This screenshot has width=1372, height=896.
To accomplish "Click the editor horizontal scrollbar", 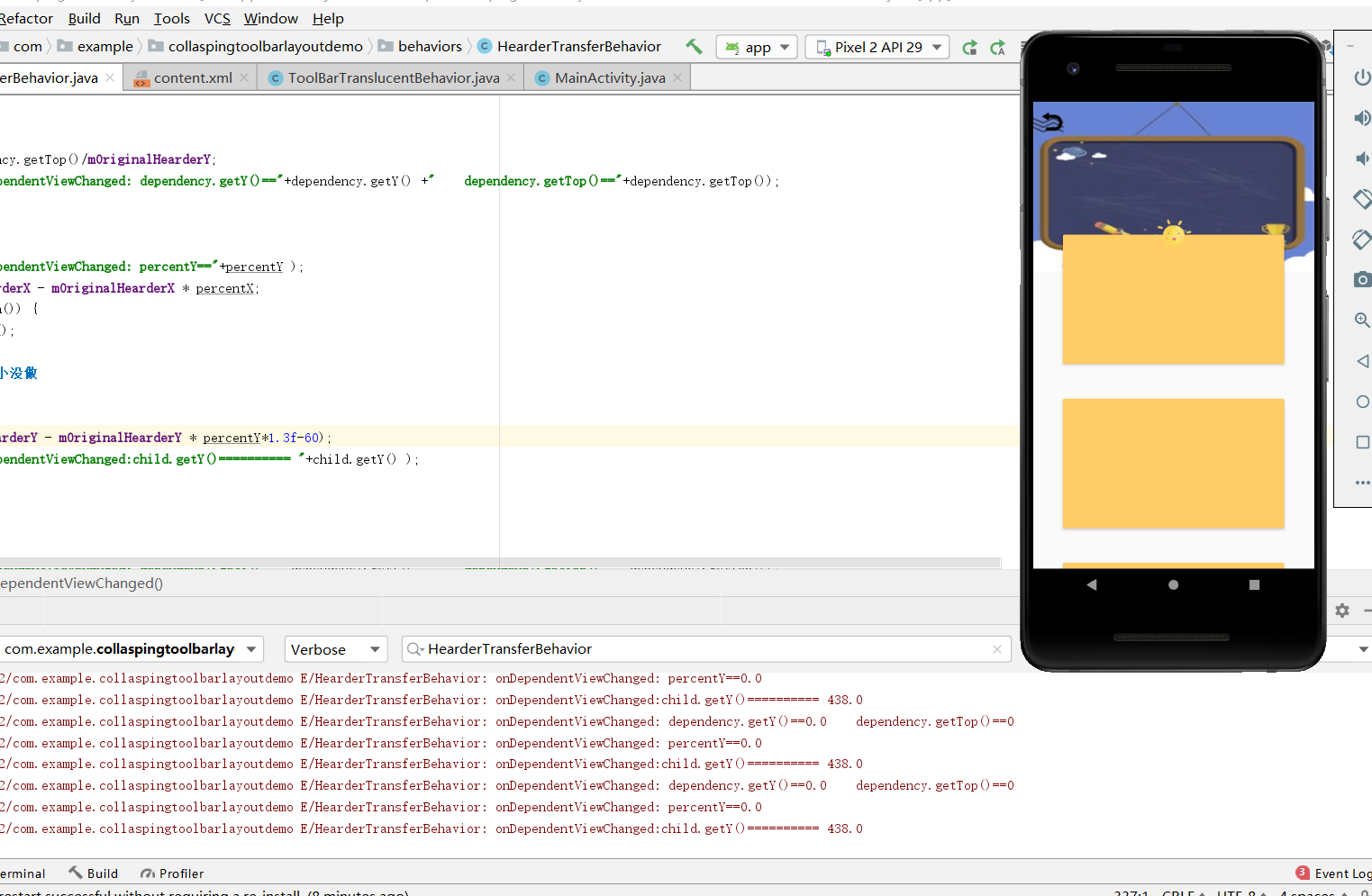I will (500, 563).
